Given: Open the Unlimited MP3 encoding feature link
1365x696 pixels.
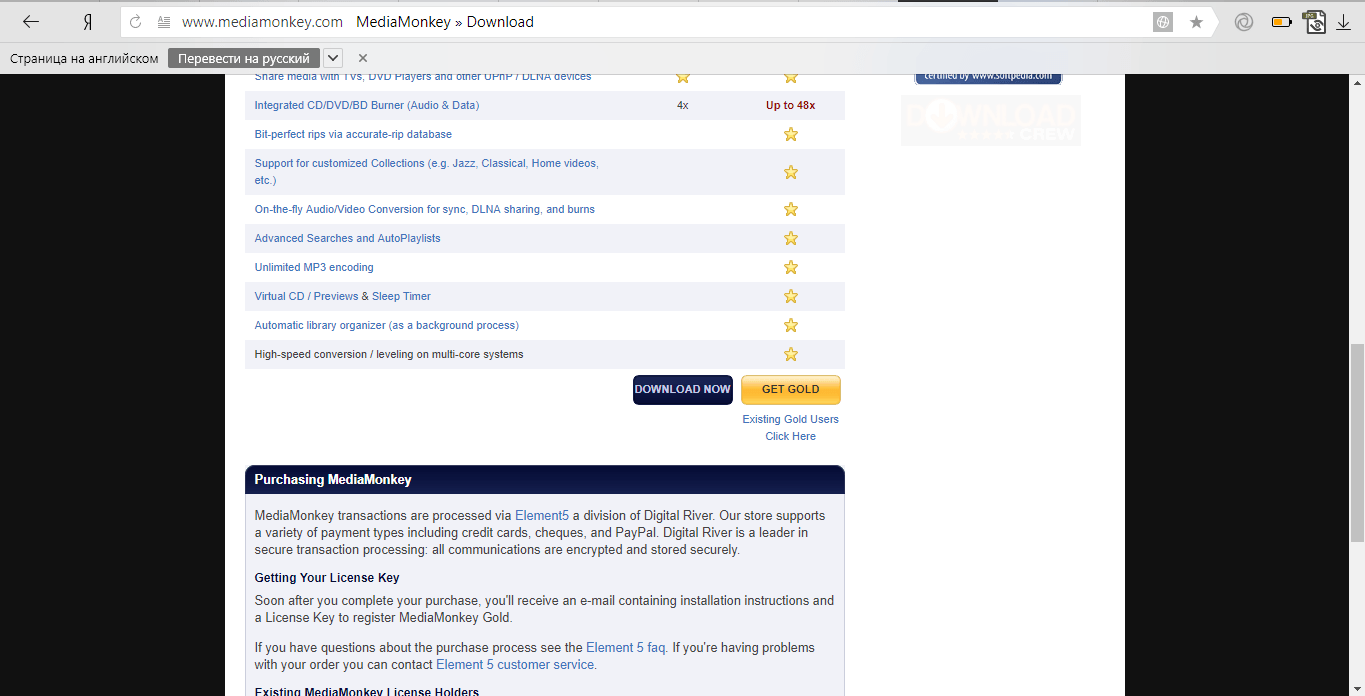Looking at the screenshot, I should 314,267.
